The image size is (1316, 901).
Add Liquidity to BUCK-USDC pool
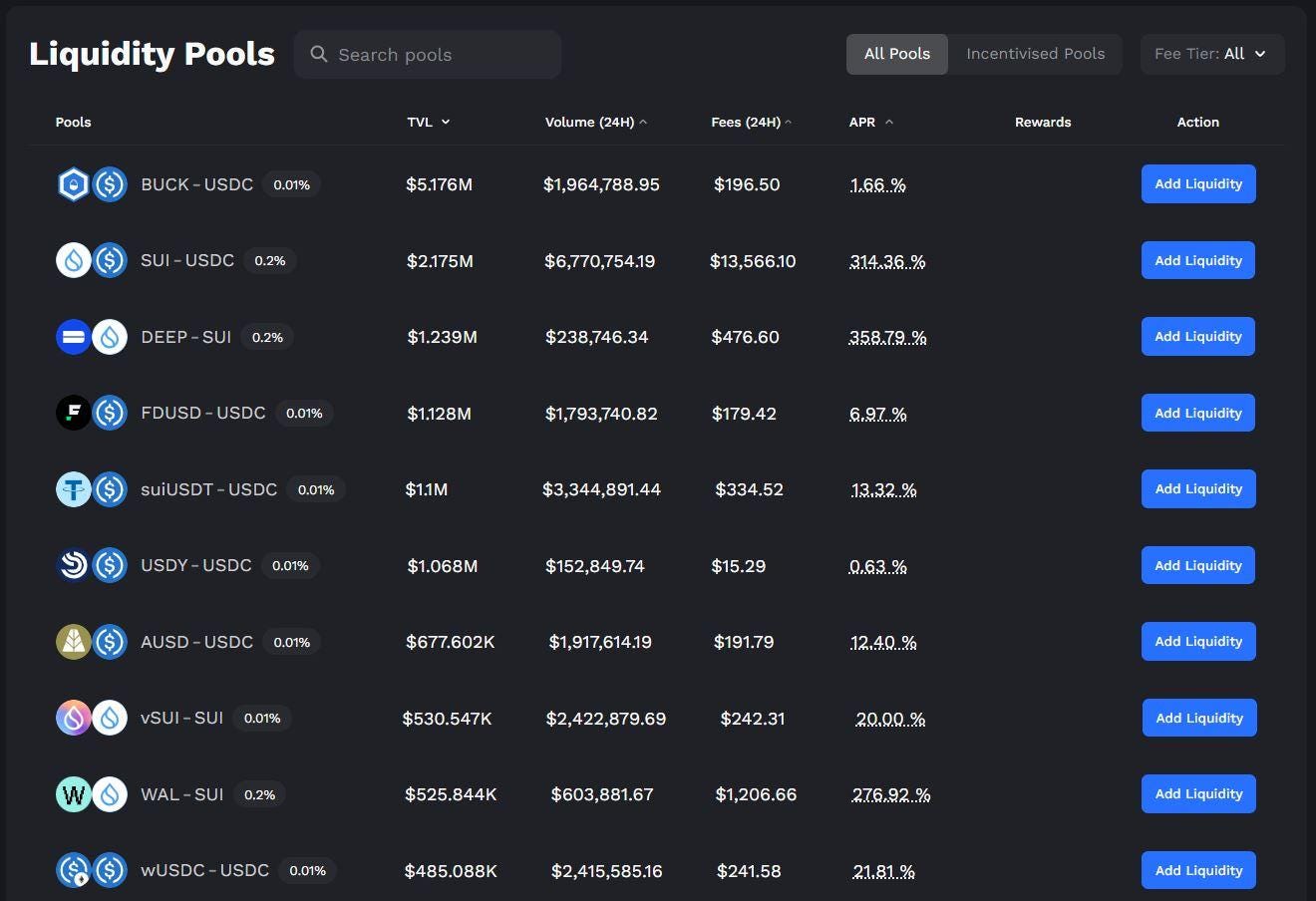coord(1198,184)
